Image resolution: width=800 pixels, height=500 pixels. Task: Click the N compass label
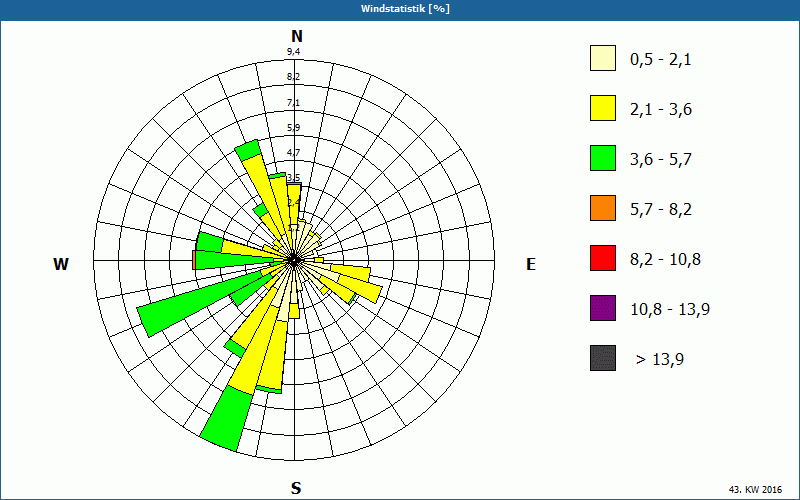pos(296,36)
